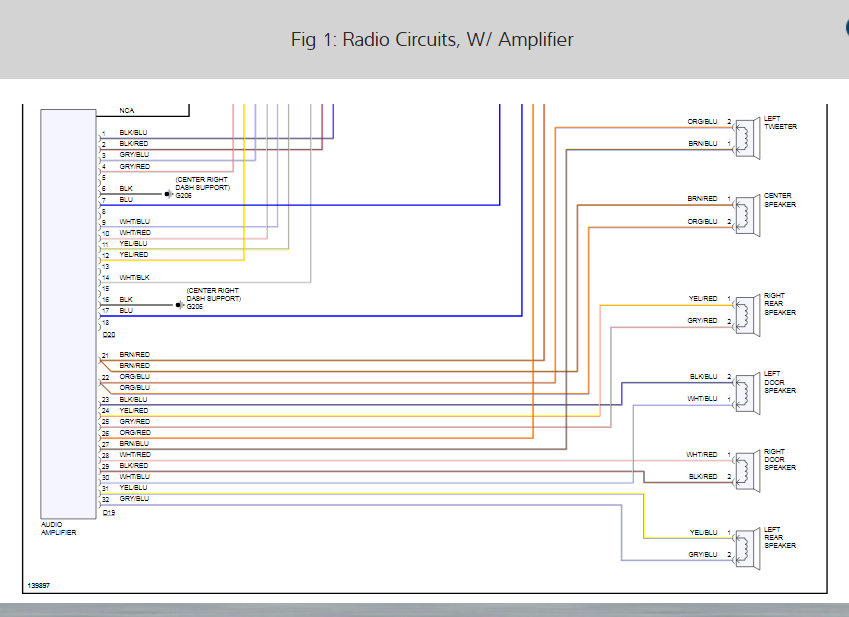
Task: Click the Left Rear Speaker symbol
Action: (x=747, y=549)
